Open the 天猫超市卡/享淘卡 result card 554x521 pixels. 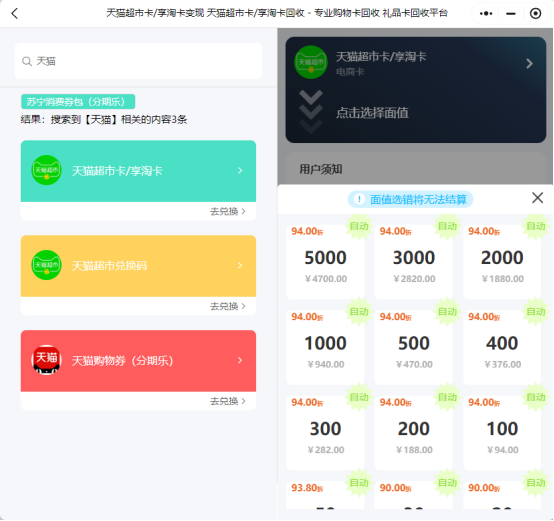pos(138,171)
